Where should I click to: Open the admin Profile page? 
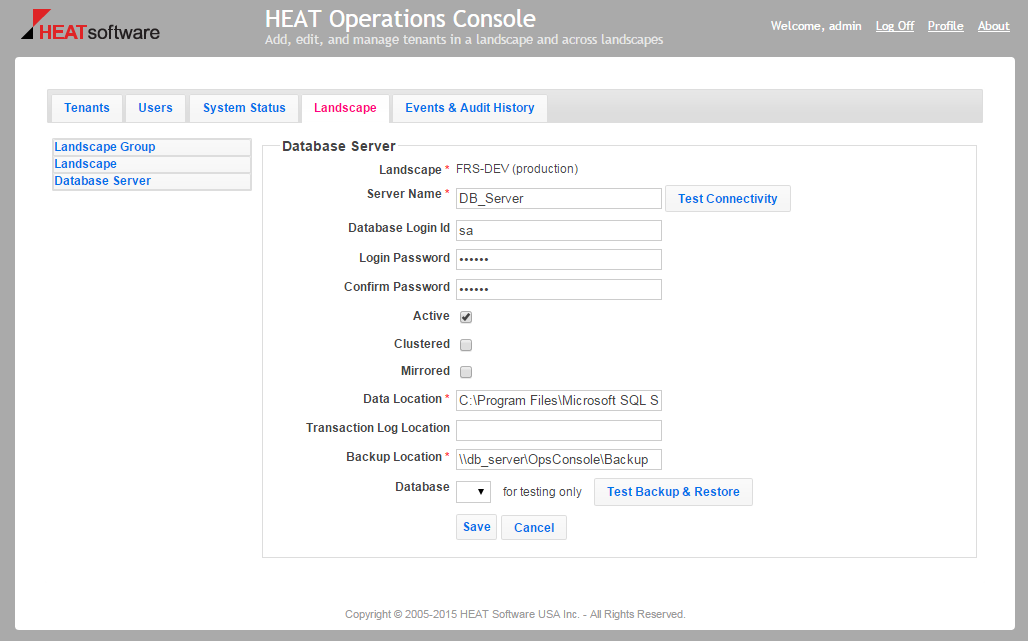(945, 25)
